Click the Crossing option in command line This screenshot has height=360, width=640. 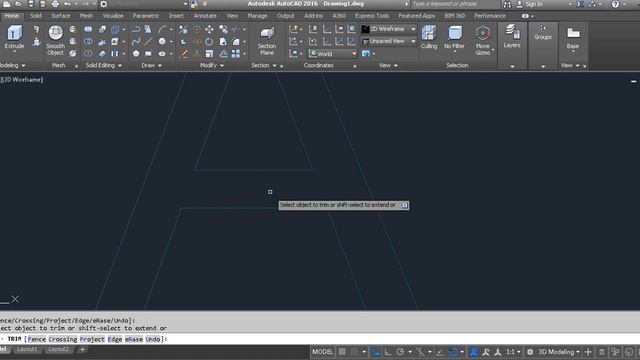[62, 339]
